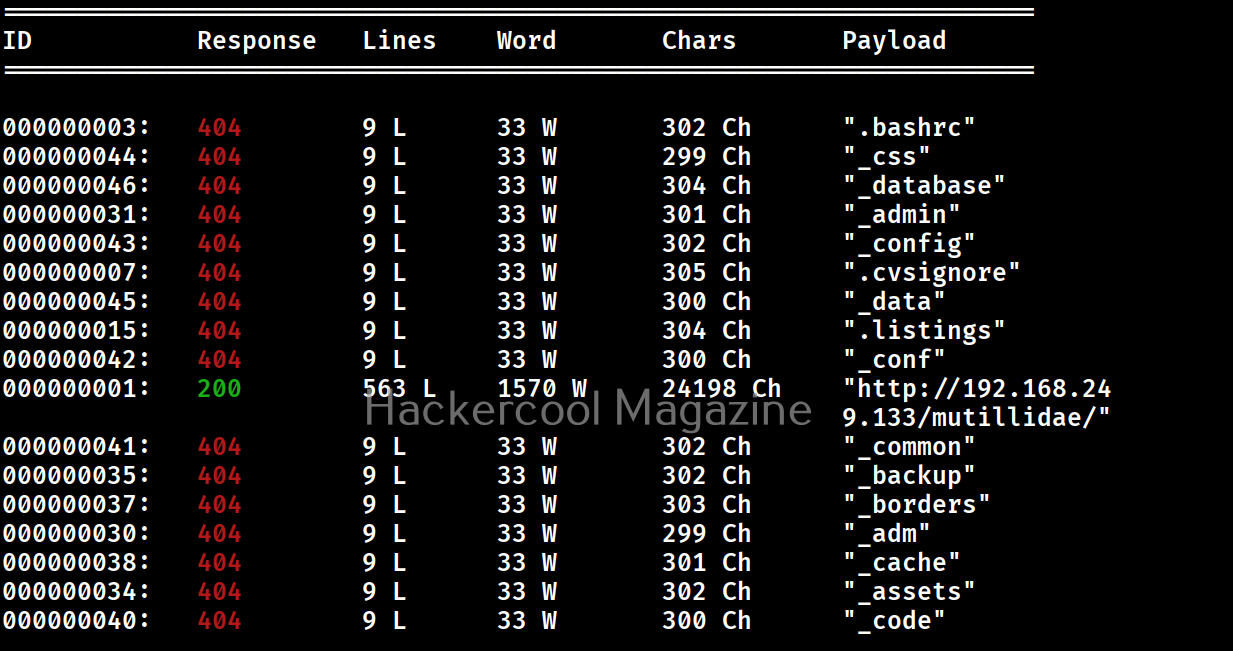1233x651 pixels.
Task: Select the "_database" payload entry
Action: tap(923, 186)
